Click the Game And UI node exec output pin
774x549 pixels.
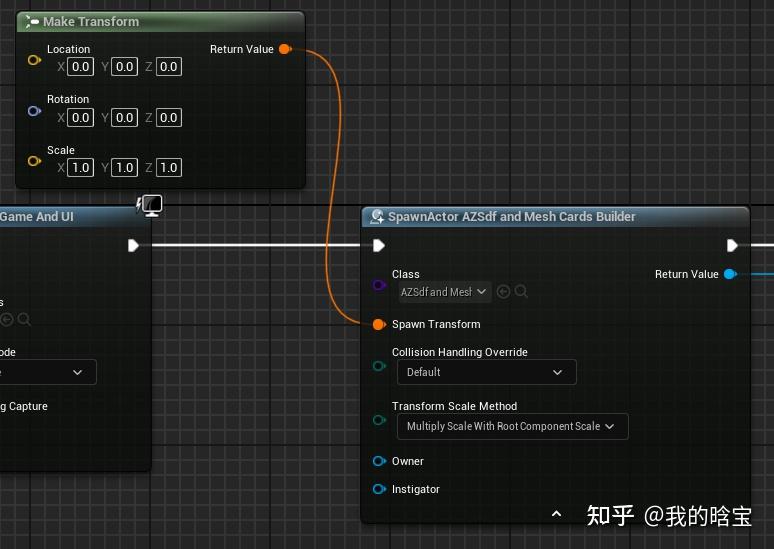(133, 245)
